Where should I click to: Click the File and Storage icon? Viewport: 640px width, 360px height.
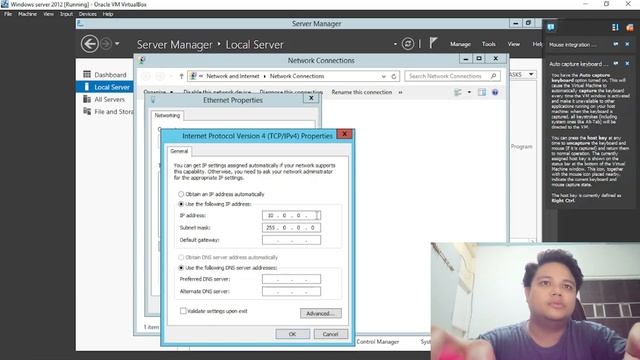click(x=87, y=111)
